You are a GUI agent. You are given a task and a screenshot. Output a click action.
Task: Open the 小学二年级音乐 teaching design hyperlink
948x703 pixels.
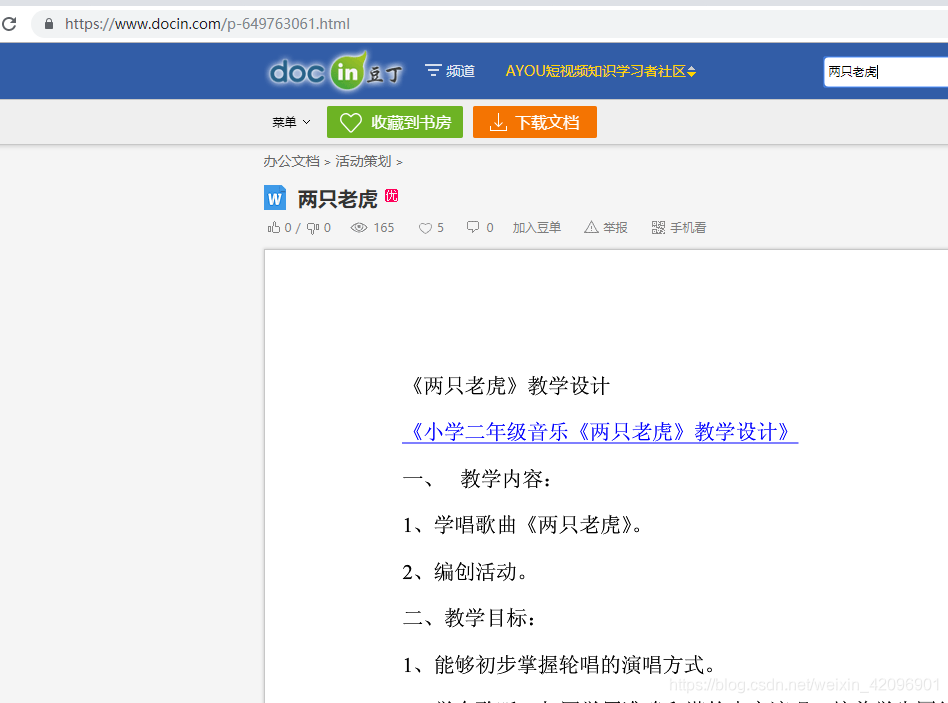pyautogui.click(x=599, y=432)
